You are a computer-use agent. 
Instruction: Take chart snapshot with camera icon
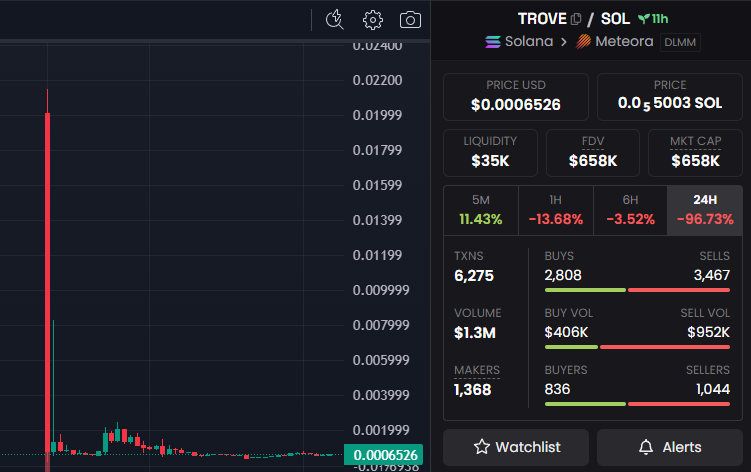[410, 20]
